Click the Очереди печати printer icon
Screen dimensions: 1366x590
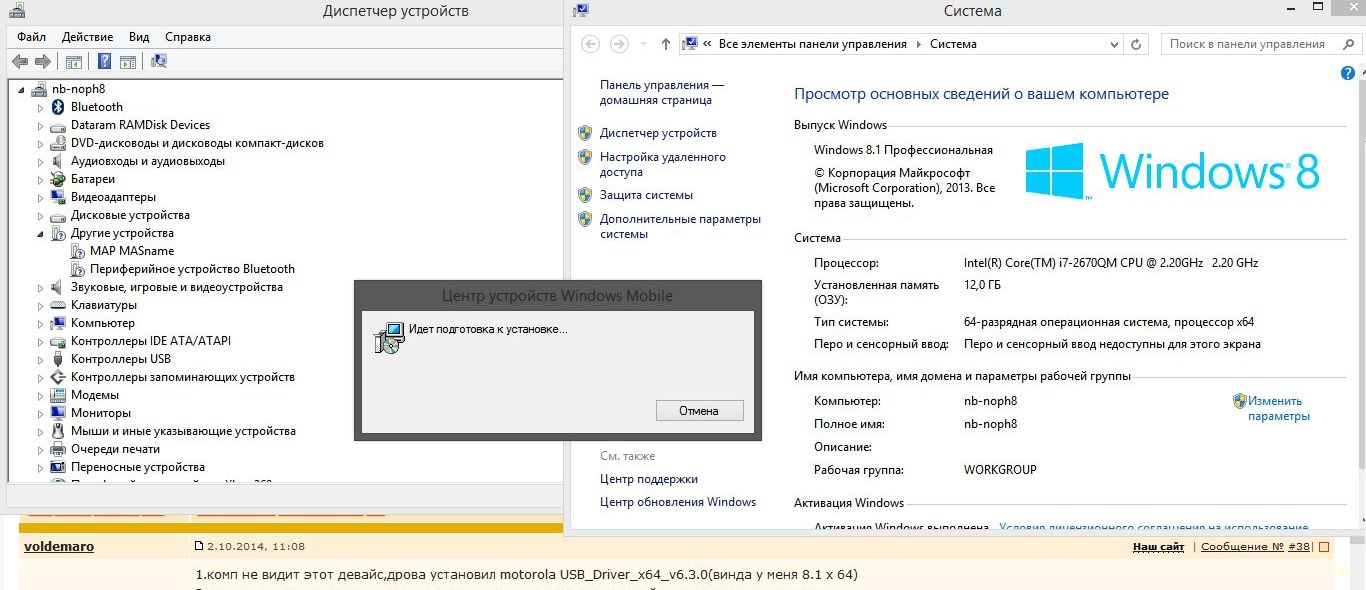[x=58, y=449]
